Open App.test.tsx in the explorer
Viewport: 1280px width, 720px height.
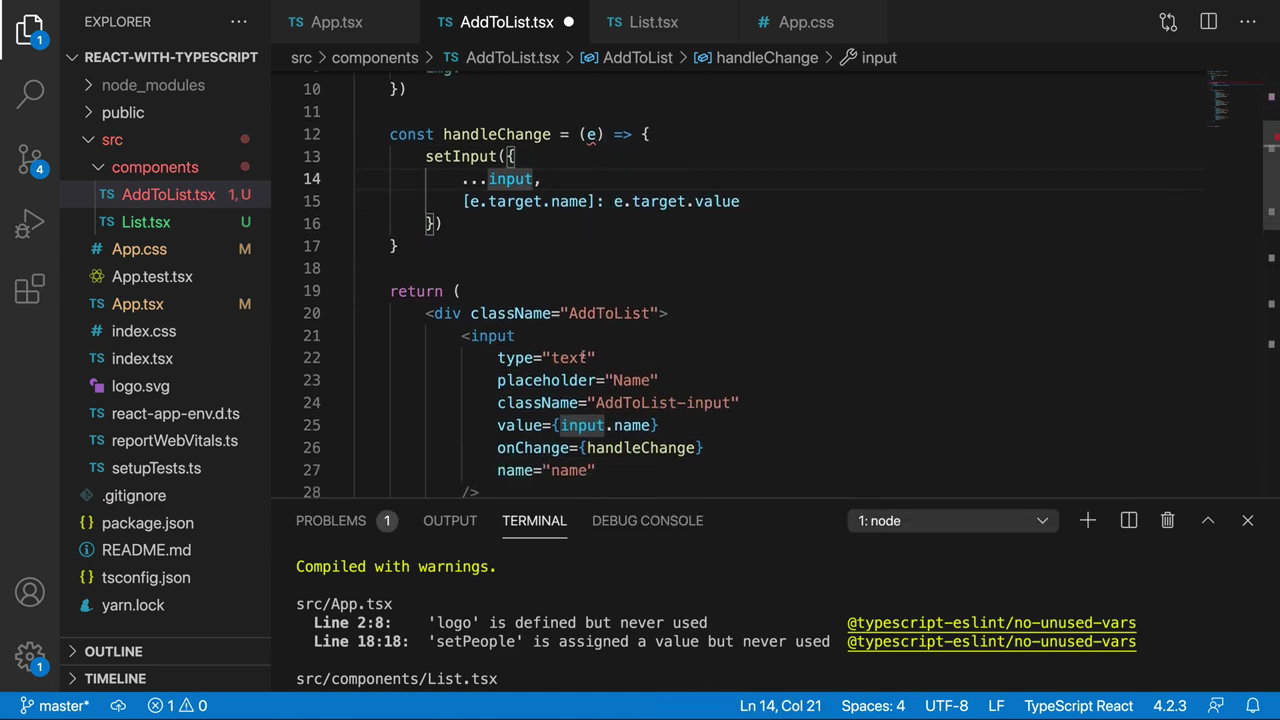pyautogui.click(x=165, y=276)
